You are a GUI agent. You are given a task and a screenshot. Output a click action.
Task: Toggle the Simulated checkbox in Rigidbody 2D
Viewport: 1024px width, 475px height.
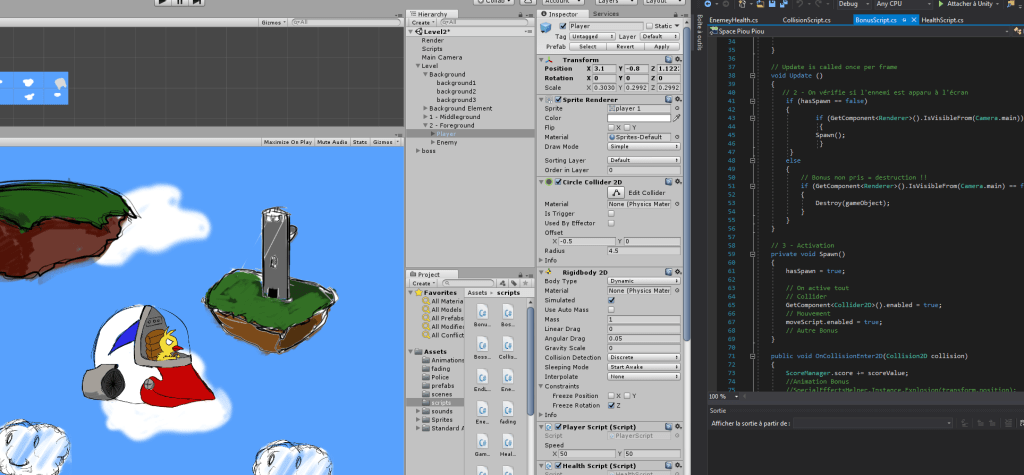[612, 300]
